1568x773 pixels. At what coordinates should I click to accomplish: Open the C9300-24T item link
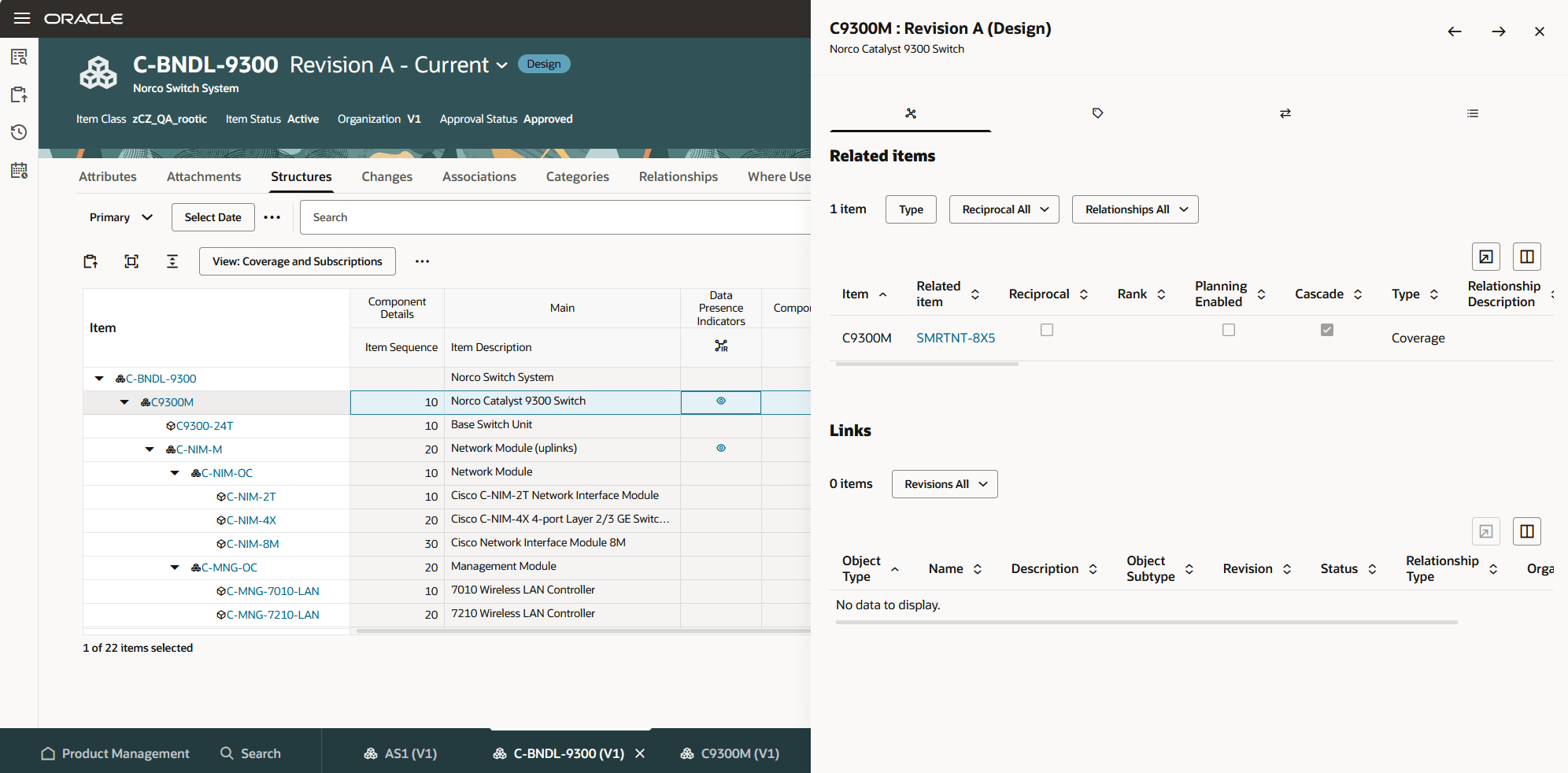(x=205, y=426)
